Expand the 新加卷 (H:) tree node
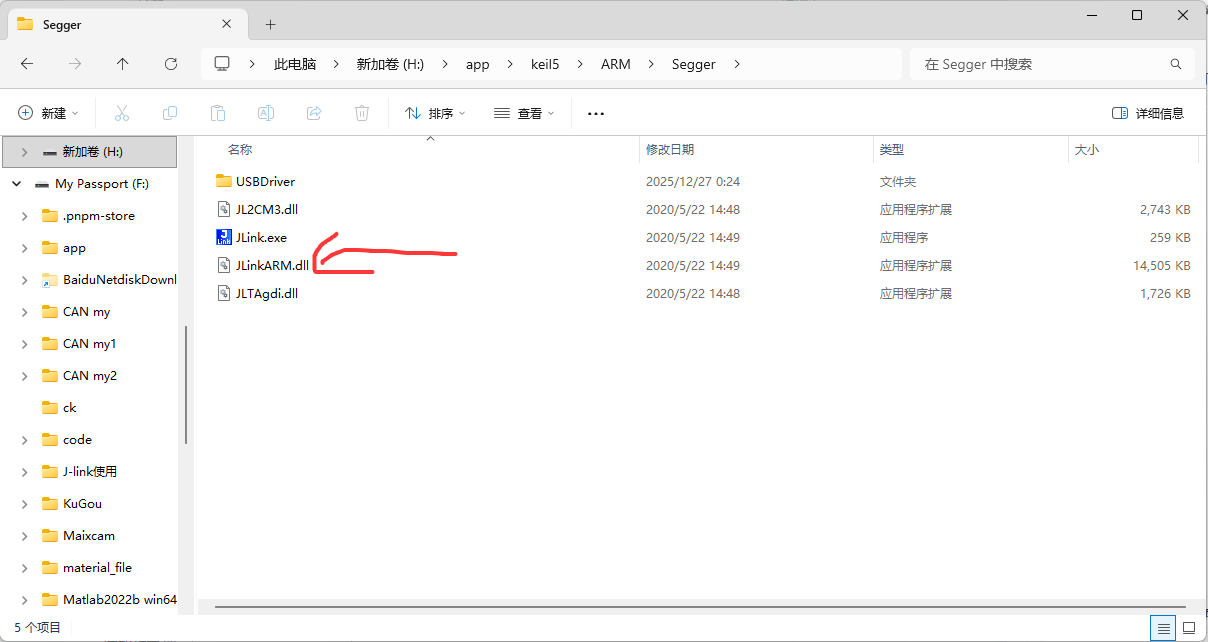The height and width of the screenshot is (642, 1208). 24,152
